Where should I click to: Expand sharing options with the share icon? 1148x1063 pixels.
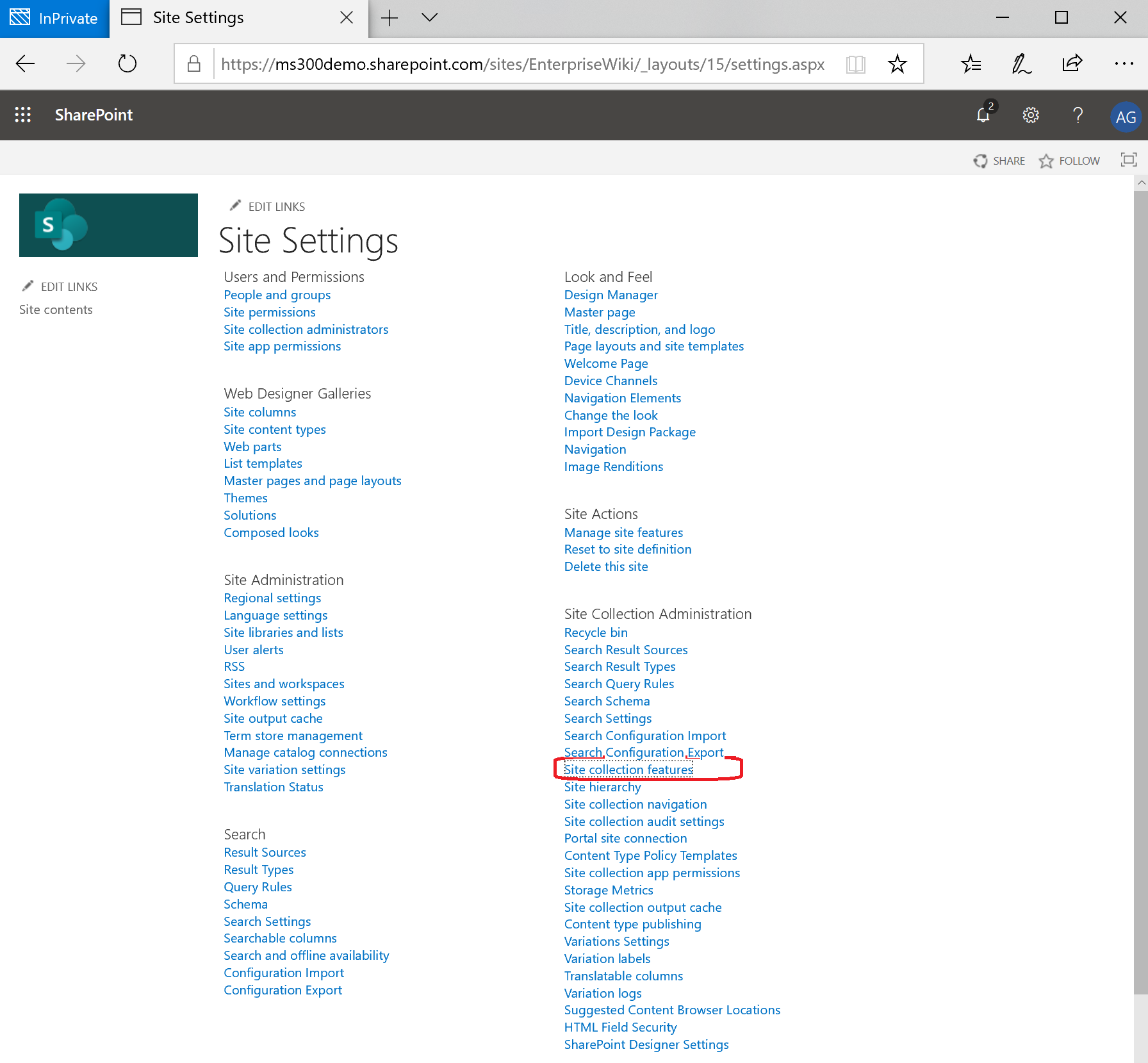(1072, 63)
